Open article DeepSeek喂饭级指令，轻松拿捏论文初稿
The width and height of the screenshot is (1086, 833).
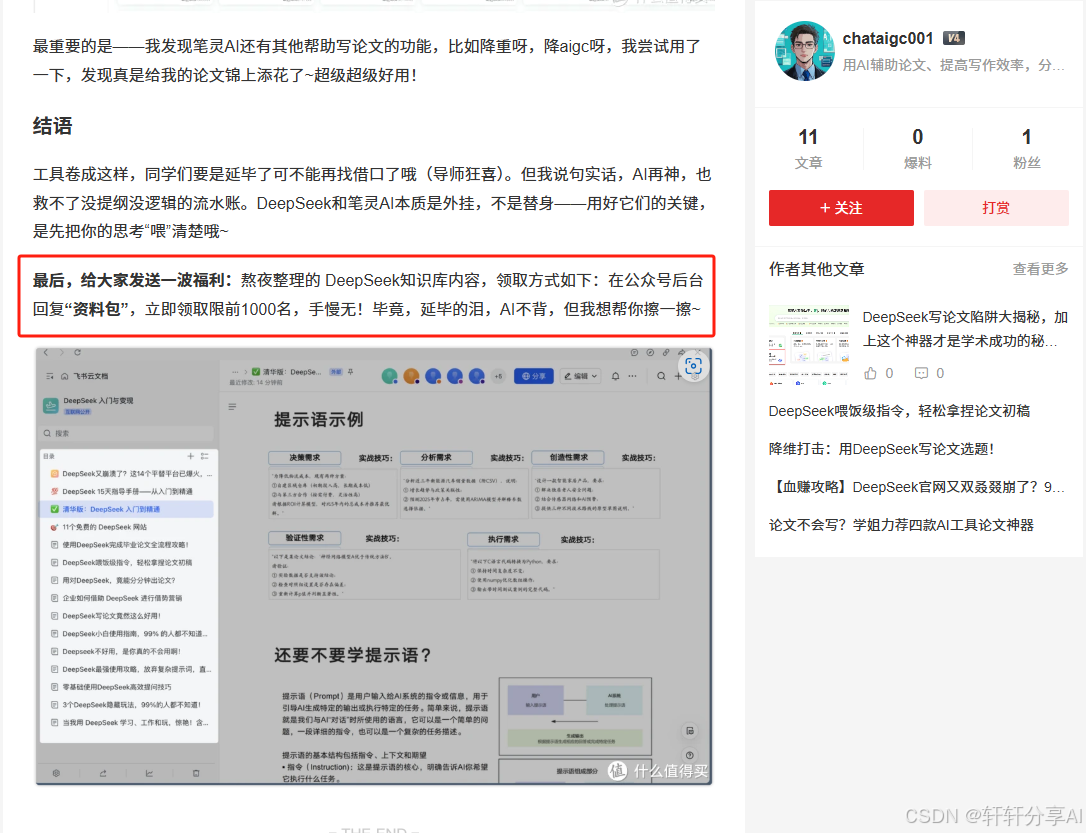(x=899, y=411)
